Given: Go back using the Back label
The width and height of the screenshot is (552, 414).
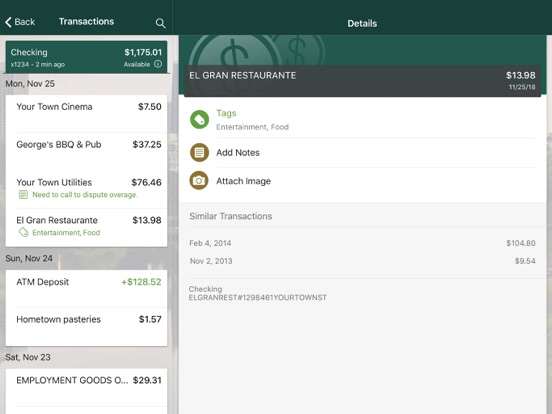Looking at the screenshot, I should pyautogui.click(x=25, y=22).
